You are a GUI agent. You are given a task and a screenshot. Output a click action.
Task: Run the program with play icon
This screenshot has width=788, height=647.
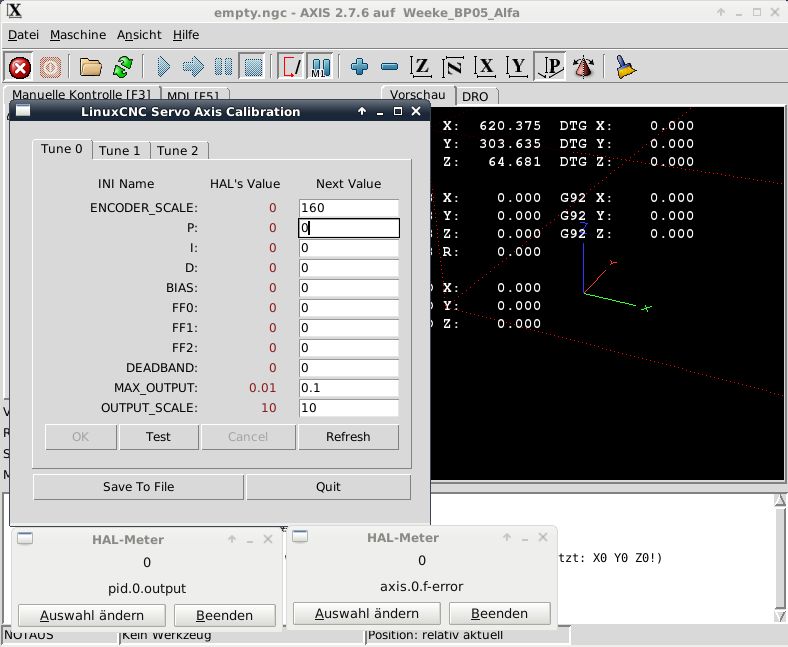click(x=163, y=67)
